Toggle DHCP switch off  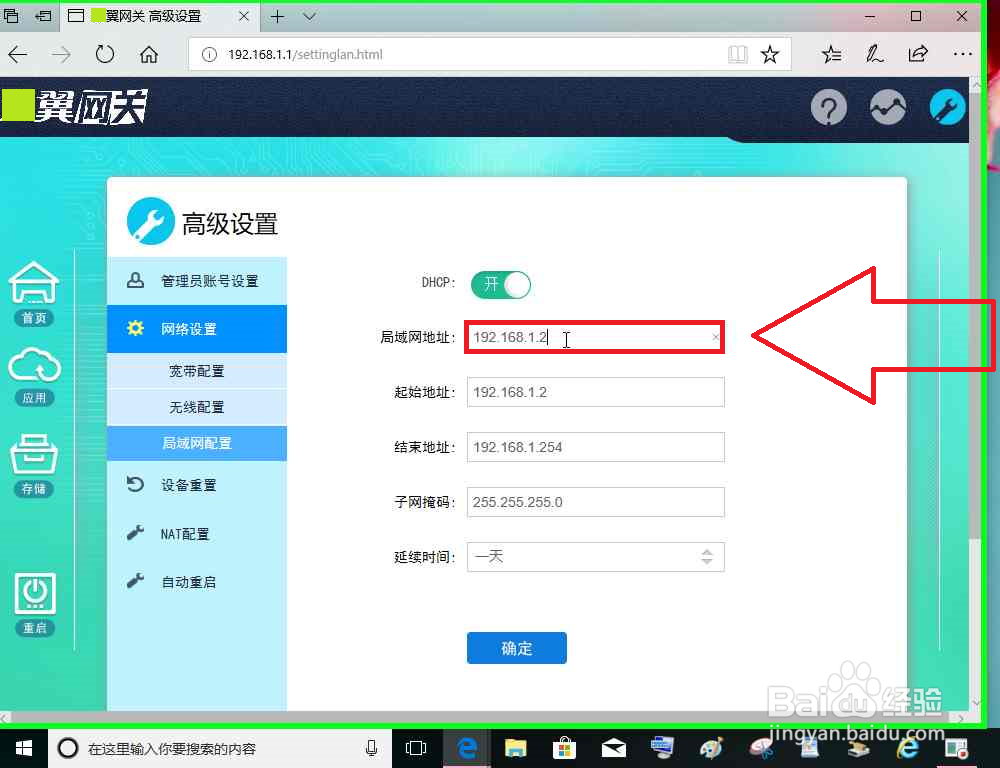(501, 284)
